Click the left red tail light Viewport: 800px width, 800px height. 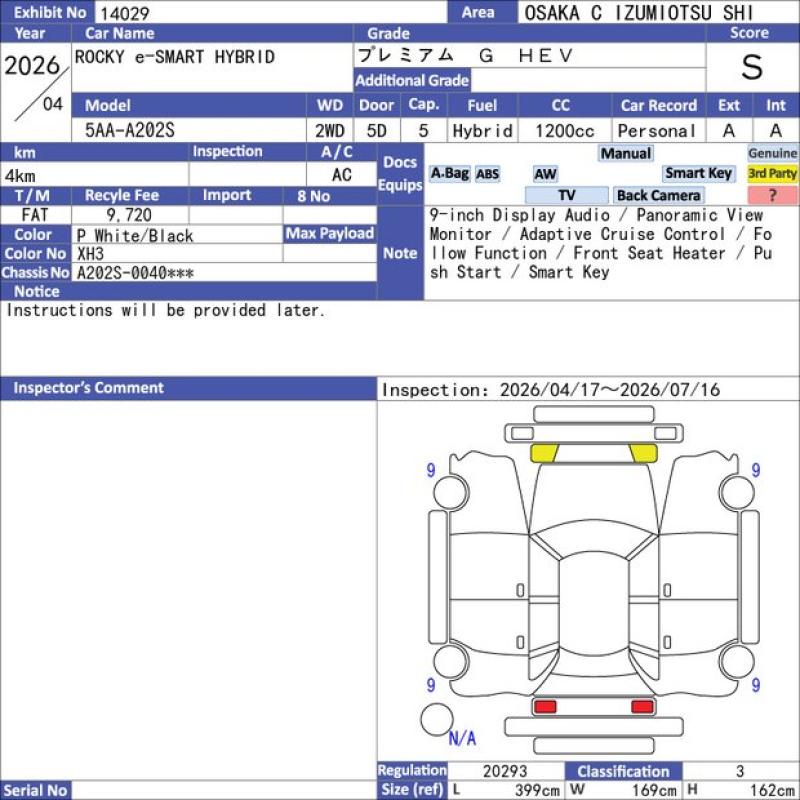coord(544,707)
